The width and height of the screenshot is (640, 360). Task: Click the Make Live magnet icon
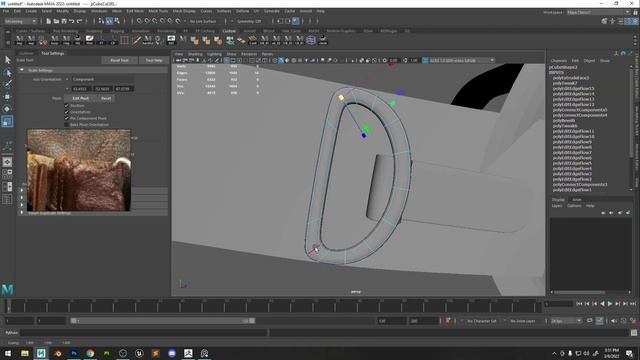tap(178, 21)
